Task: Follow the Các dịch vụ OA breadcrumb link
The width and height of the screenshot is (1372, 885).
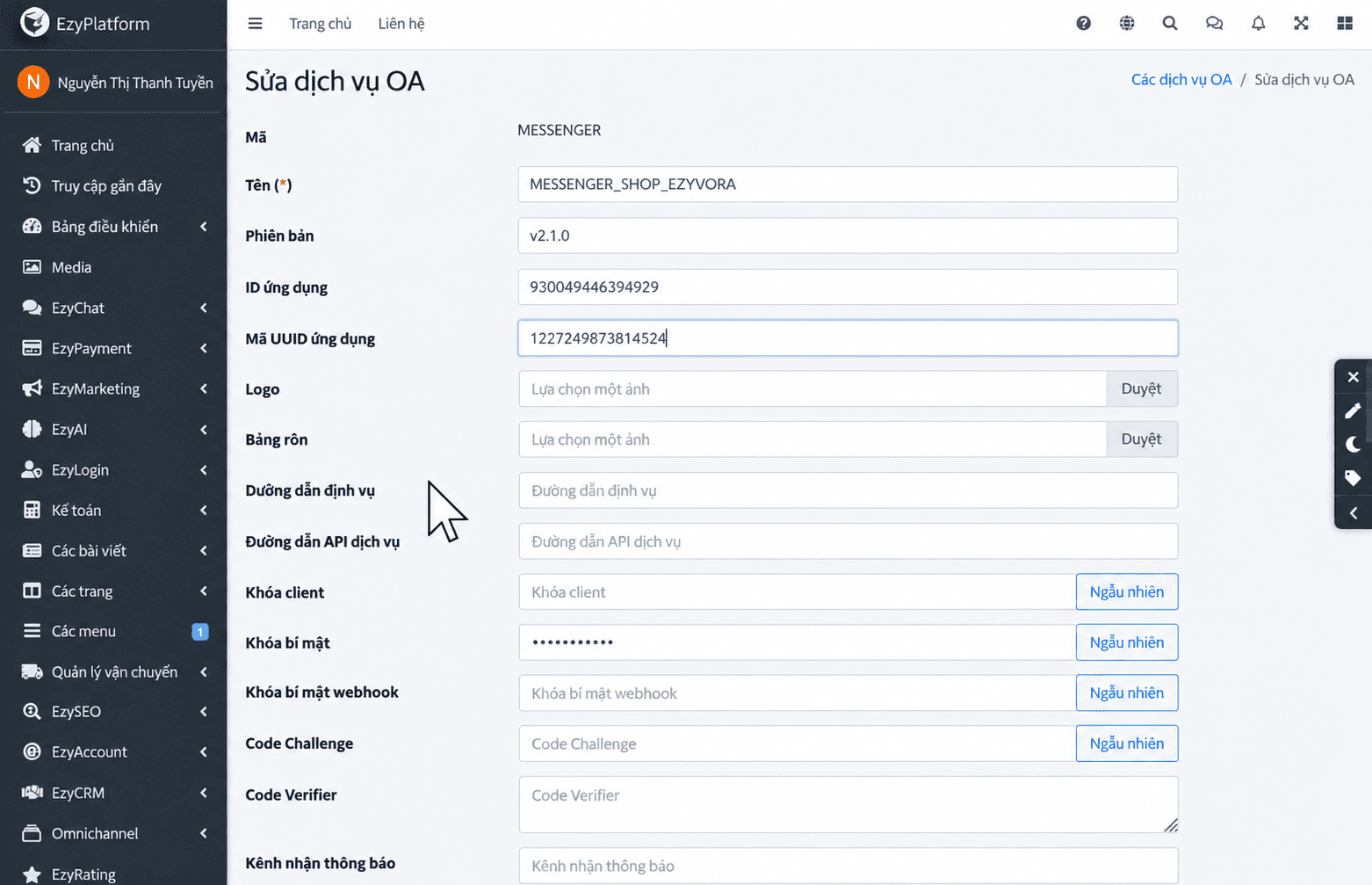Action: (1181, 80)
